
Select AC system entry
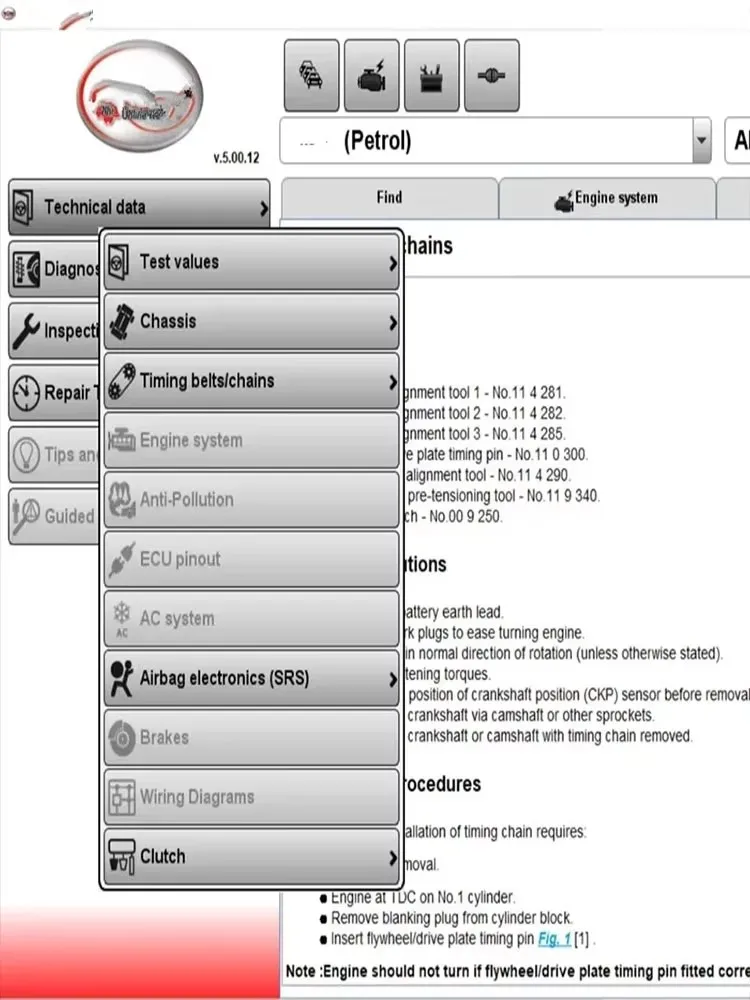pos(252,619)
